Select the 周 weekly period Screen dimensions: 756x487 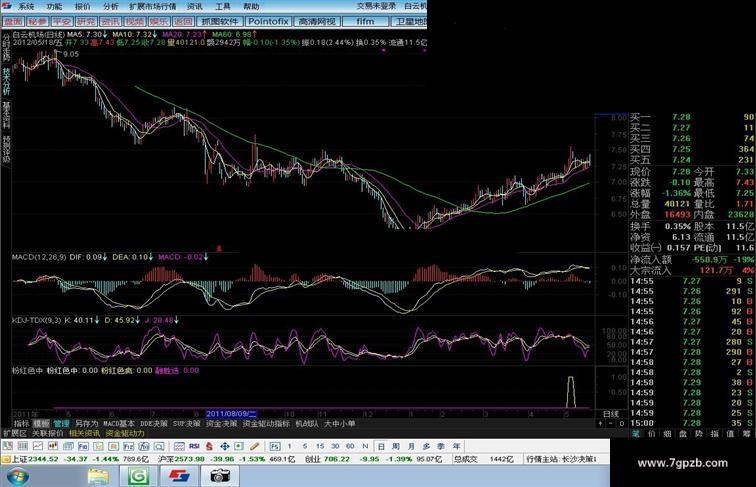(x=396, y=446)
